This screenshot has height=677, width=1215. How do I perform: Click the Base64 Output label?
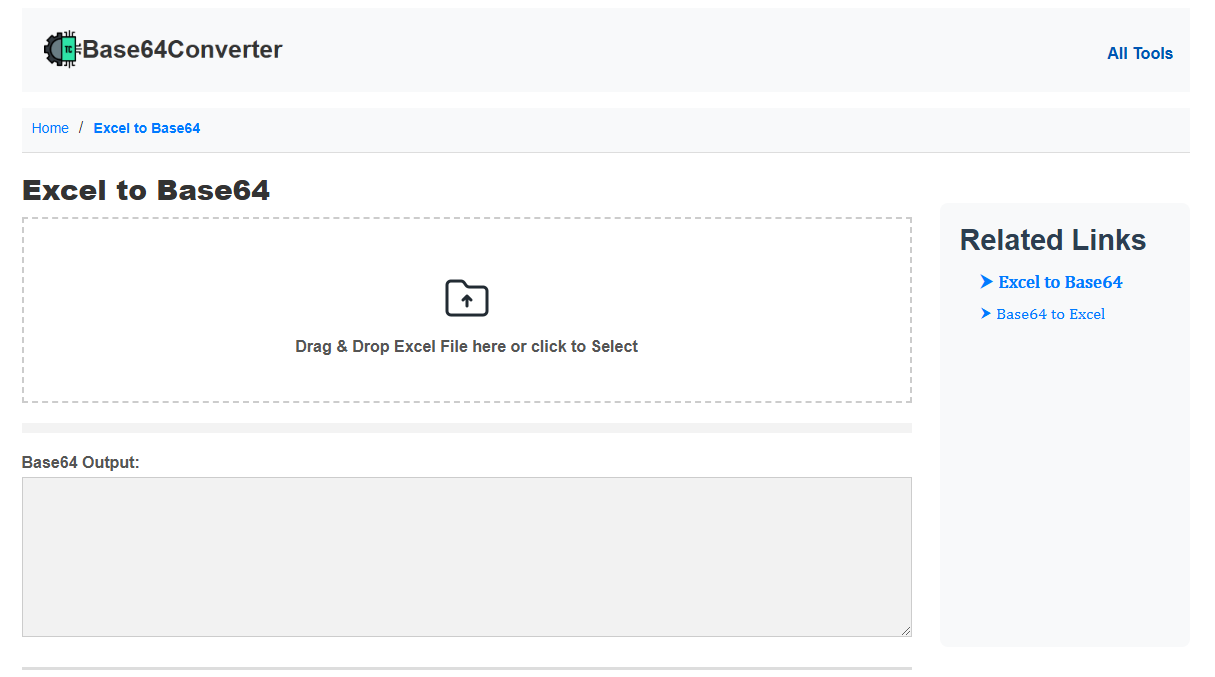[80, 462]
